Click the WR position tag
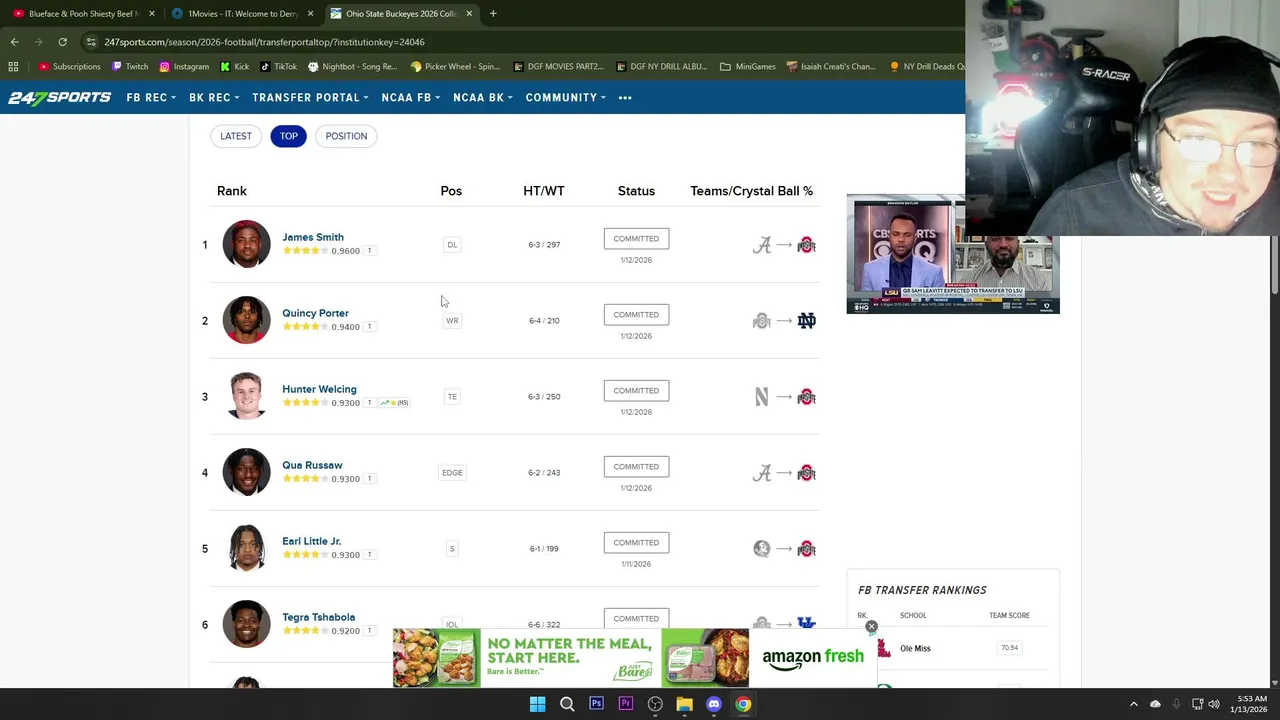The image size is (1280, 720). 452,321
